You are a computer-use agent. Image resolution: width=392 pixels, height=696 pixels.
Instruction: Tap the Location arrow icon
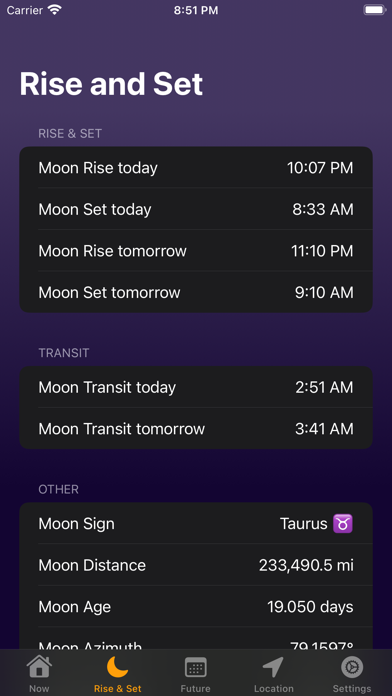pyautogui.click(x=273, y=667)
